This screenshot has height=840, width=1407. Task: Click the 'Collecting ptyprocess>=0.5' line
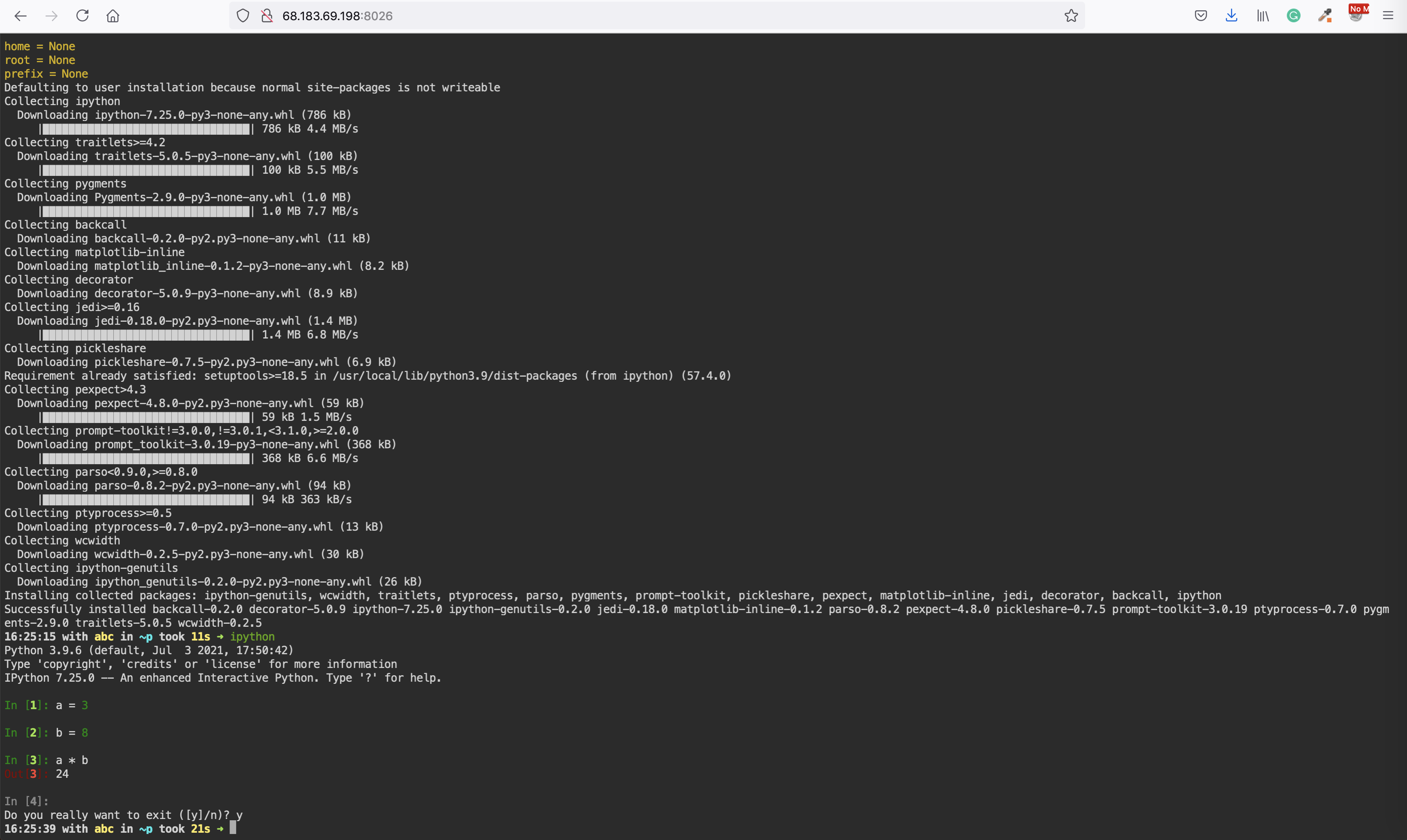88,513
